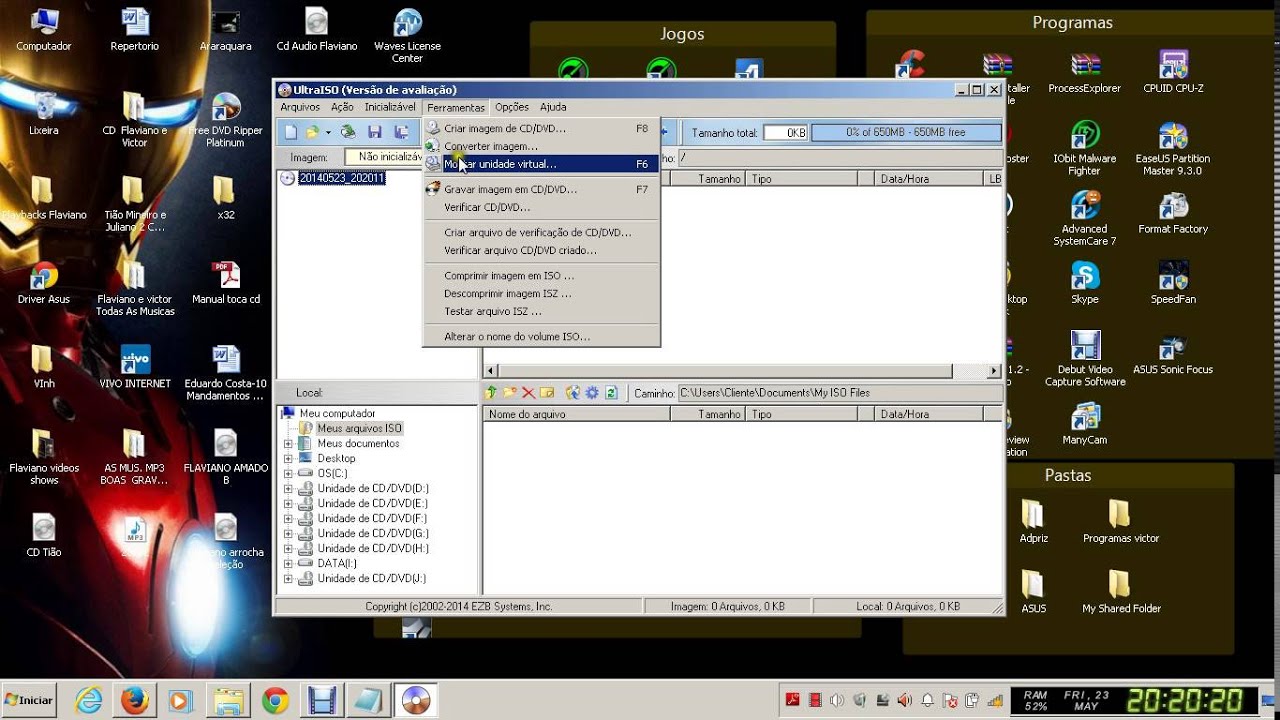Click right arrow of image list scrollbar

click(x=994, y=370)
